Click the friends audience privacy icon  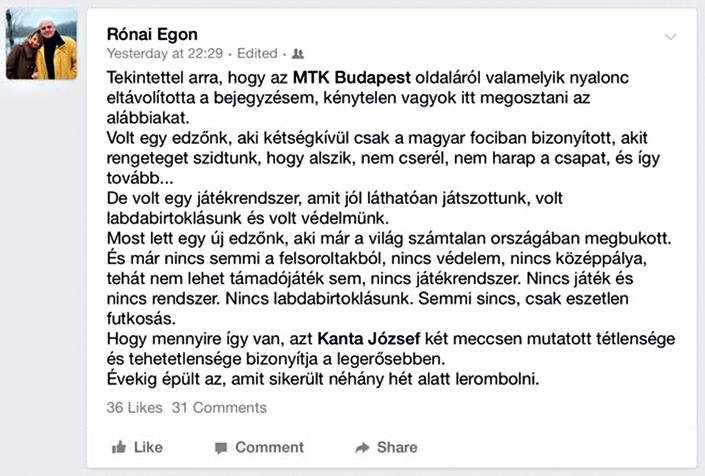click(x=298, y=54)
